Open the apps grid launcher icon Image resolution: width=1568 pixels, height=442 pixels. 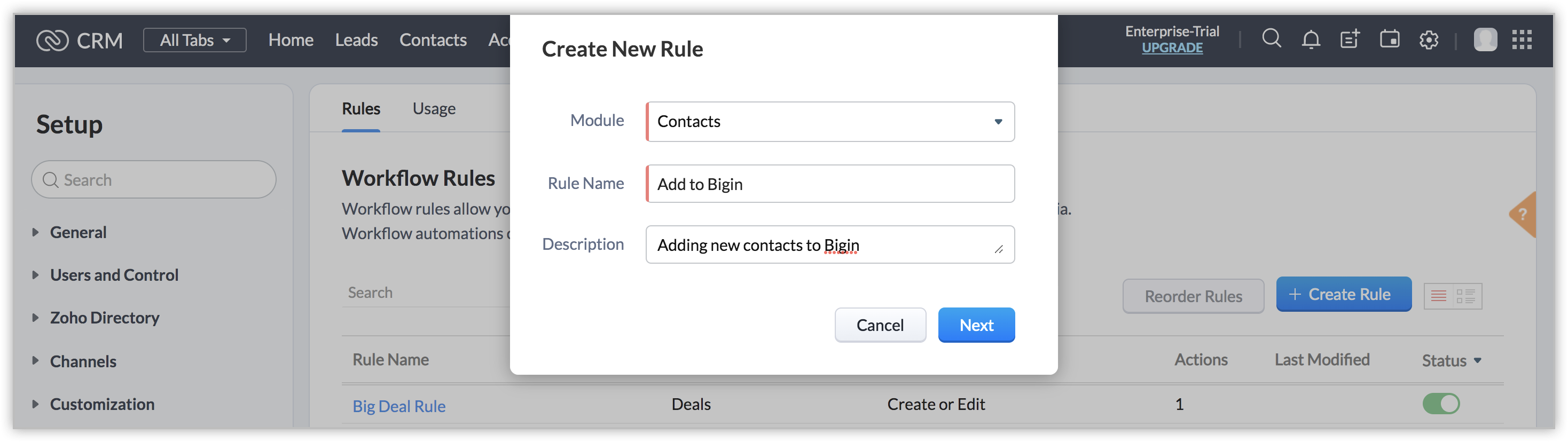tap(1522, 40)
